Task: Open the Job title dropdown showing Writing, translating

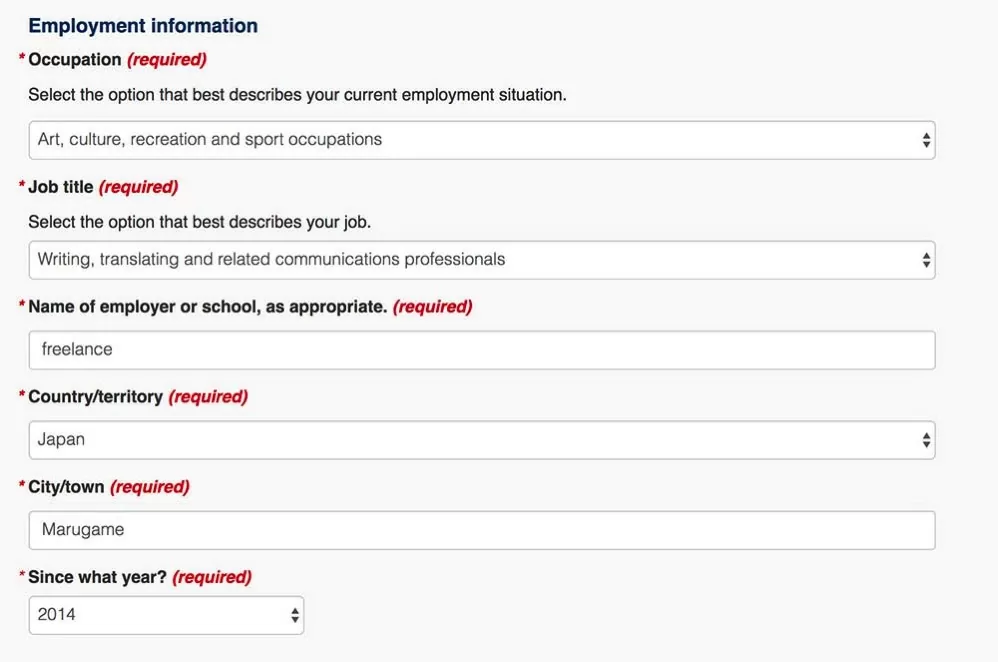Action: click(482, 260)
